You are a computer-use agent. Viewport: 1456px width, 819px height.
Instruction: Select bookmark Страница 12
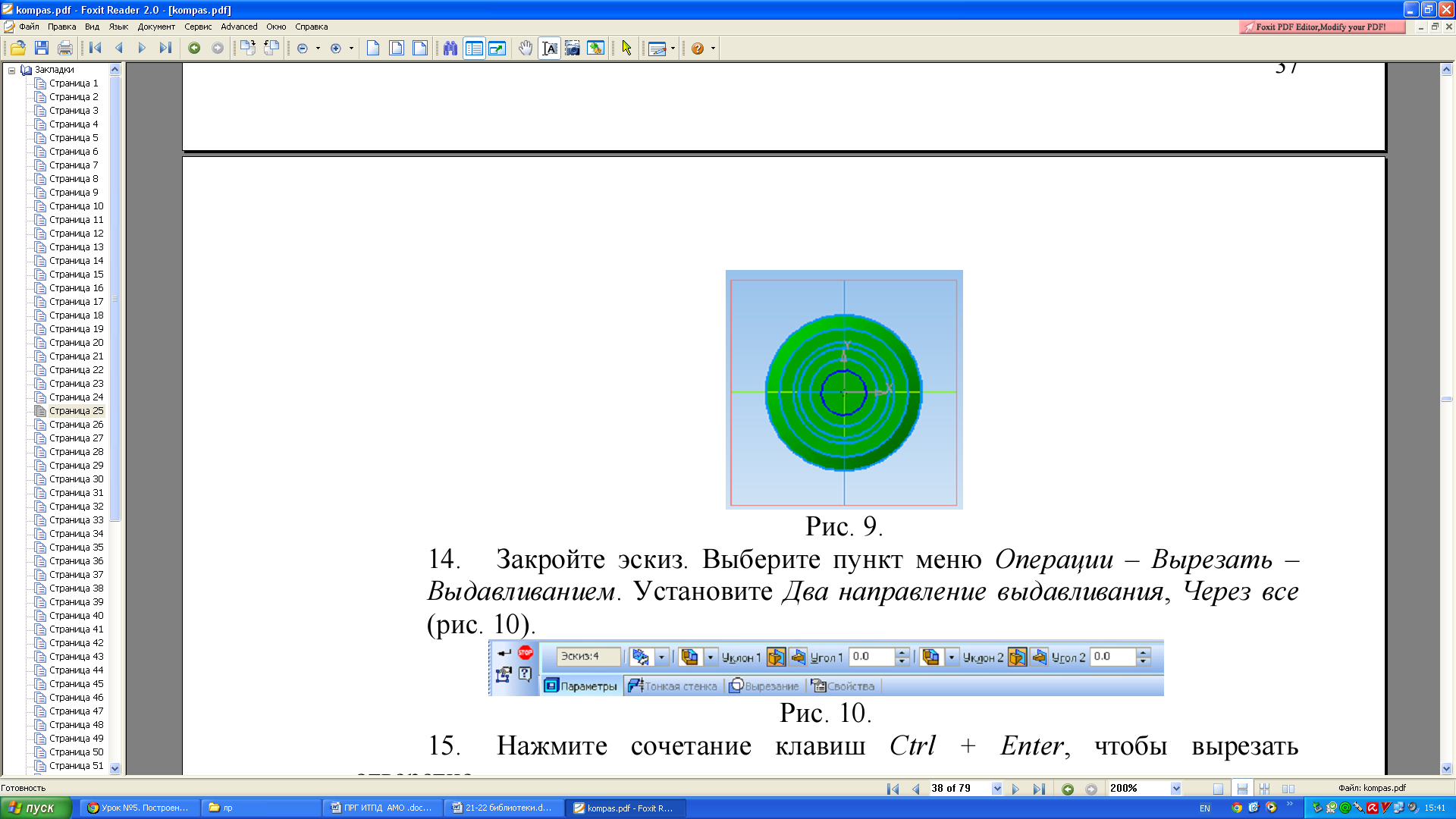pyautogui.click(x=76, y=234)
